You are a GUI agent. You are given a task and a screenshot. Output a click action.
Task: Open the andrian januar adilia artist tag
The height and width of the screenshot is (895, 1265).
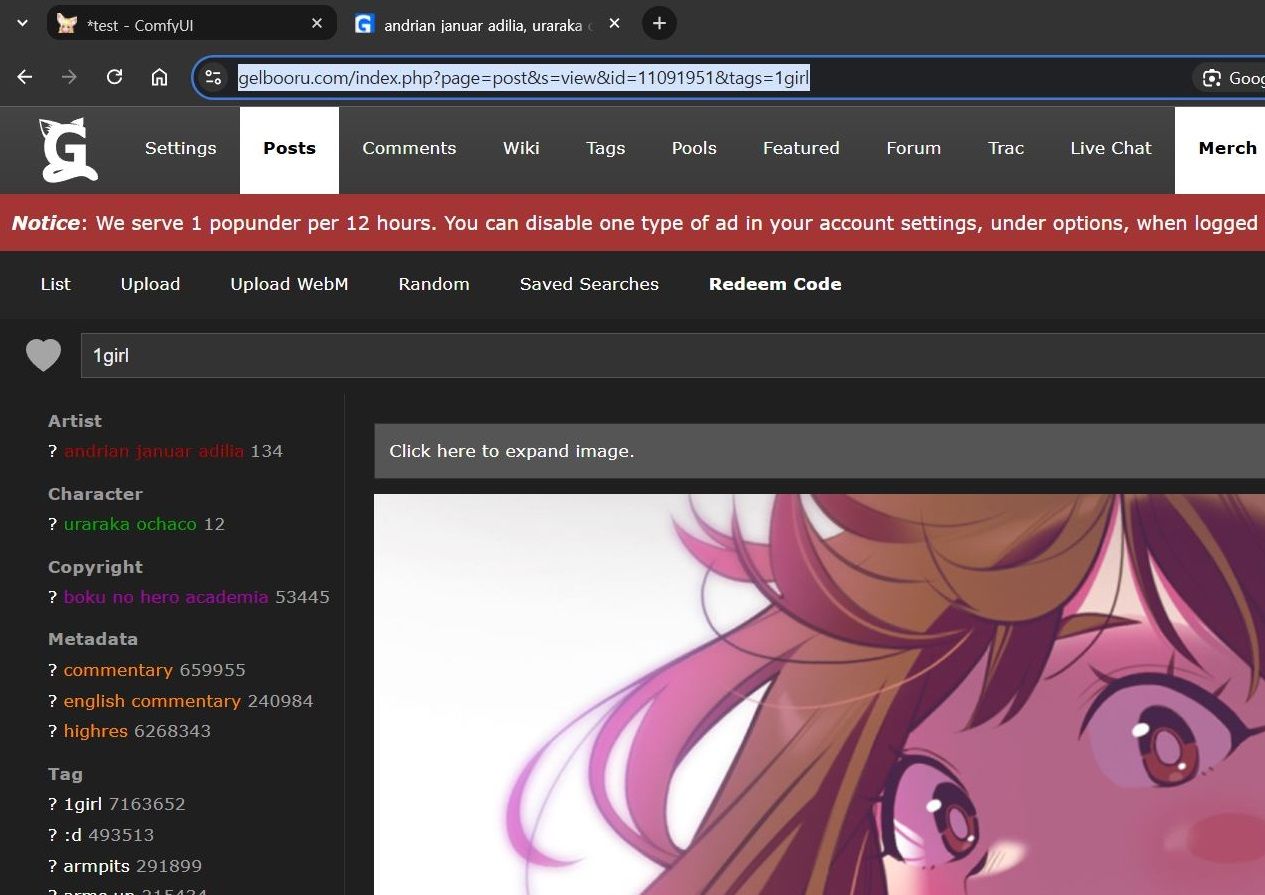[x=154, y=451]
